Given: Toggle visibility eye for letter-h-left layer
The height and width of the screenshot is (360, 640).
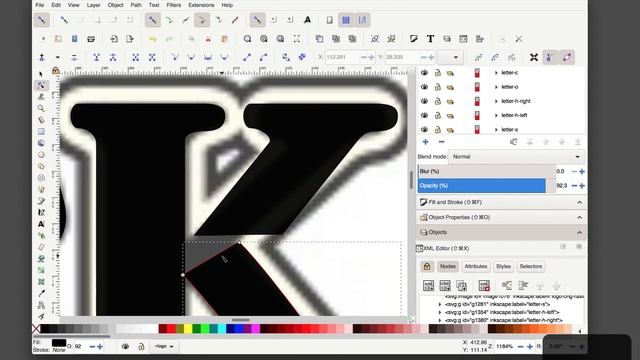Looking at the screenshot, I should [x=424, y=116].
